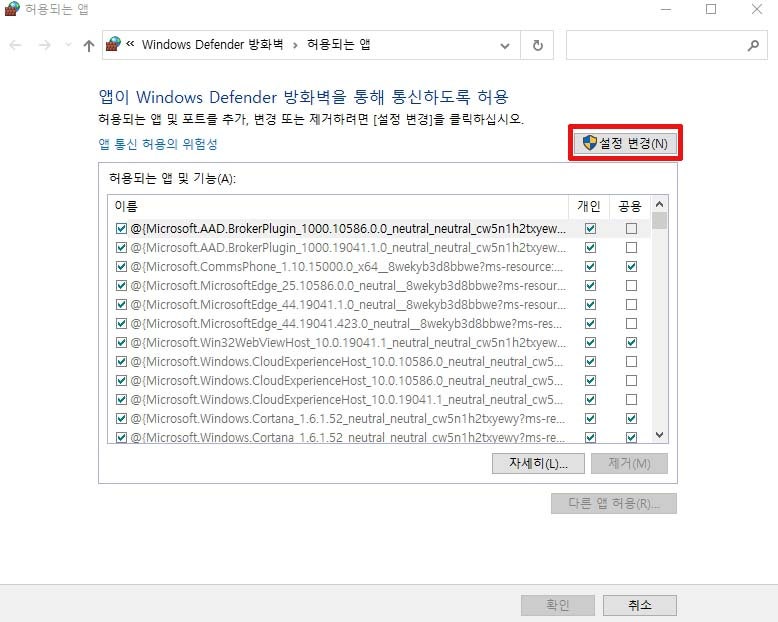The height and width of the screenshot is (622, 778).
Task: Click the title bar firewall icon
Action: click(12, 8)
